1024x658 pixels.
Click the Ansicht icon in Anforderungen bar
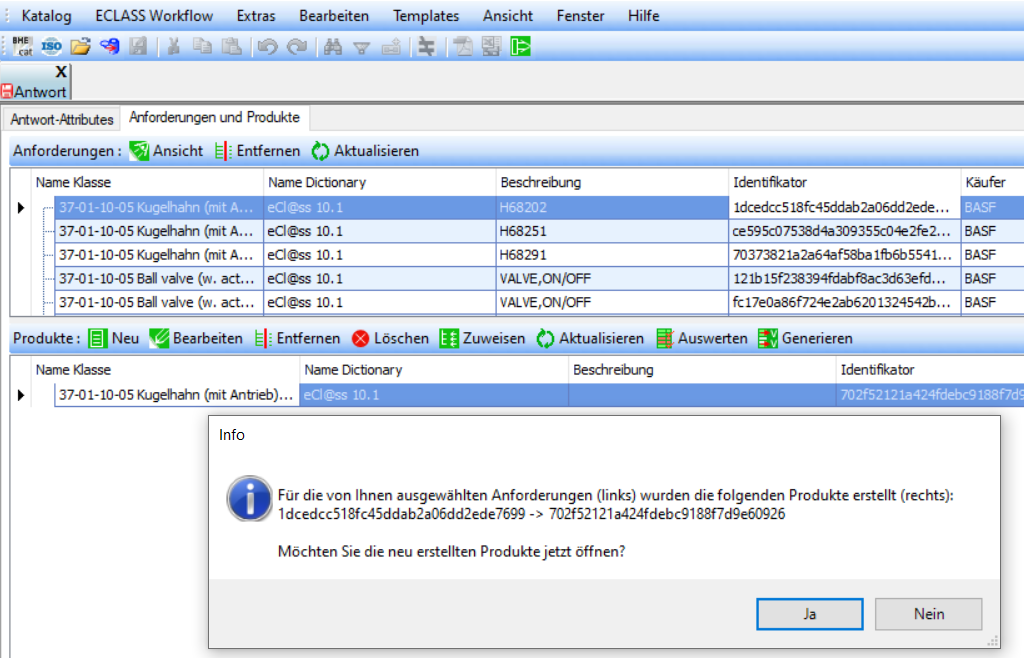[x=140, y=151]
